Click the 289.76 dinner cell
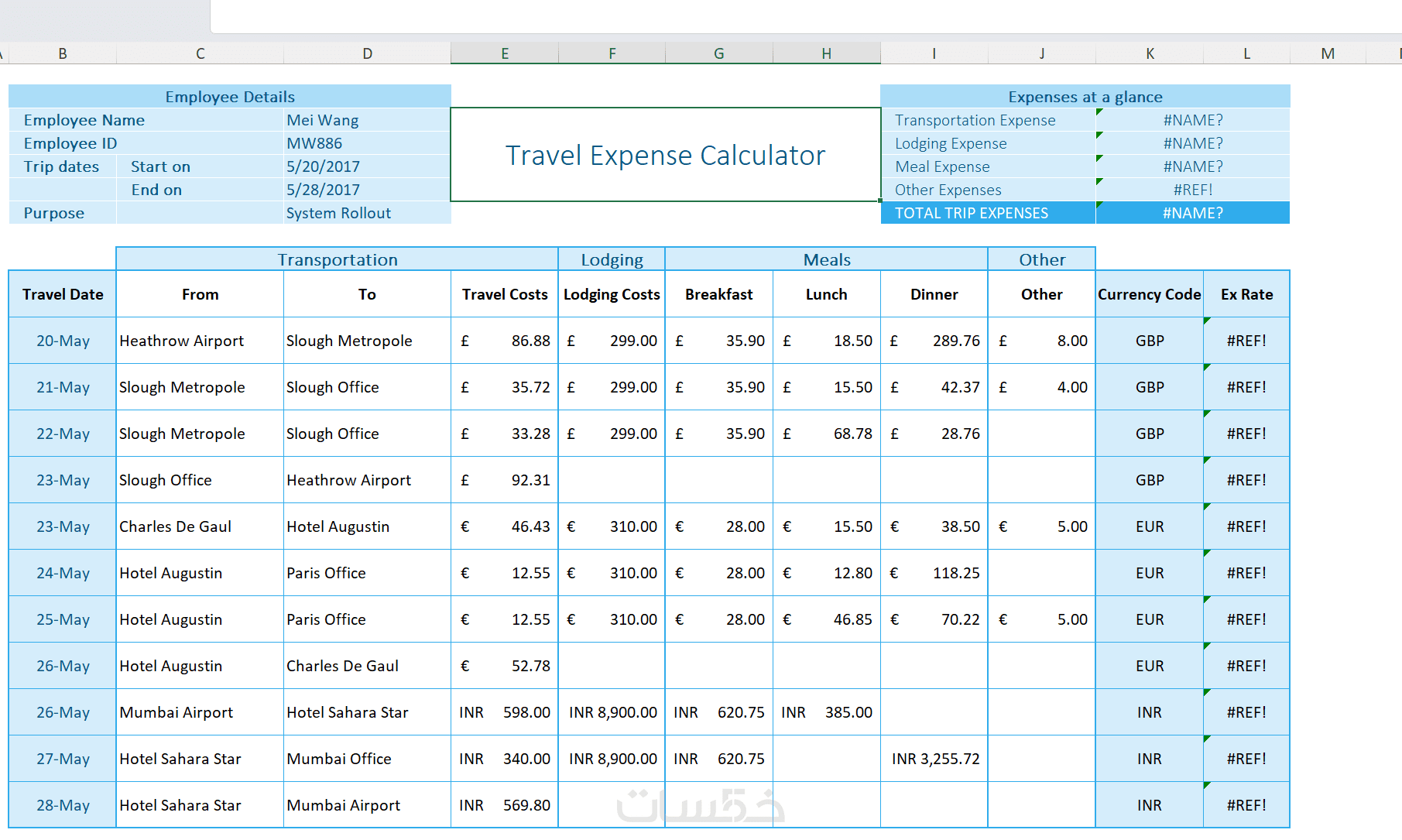Screen dimensions: 1402x840 [x=934, y=341]
